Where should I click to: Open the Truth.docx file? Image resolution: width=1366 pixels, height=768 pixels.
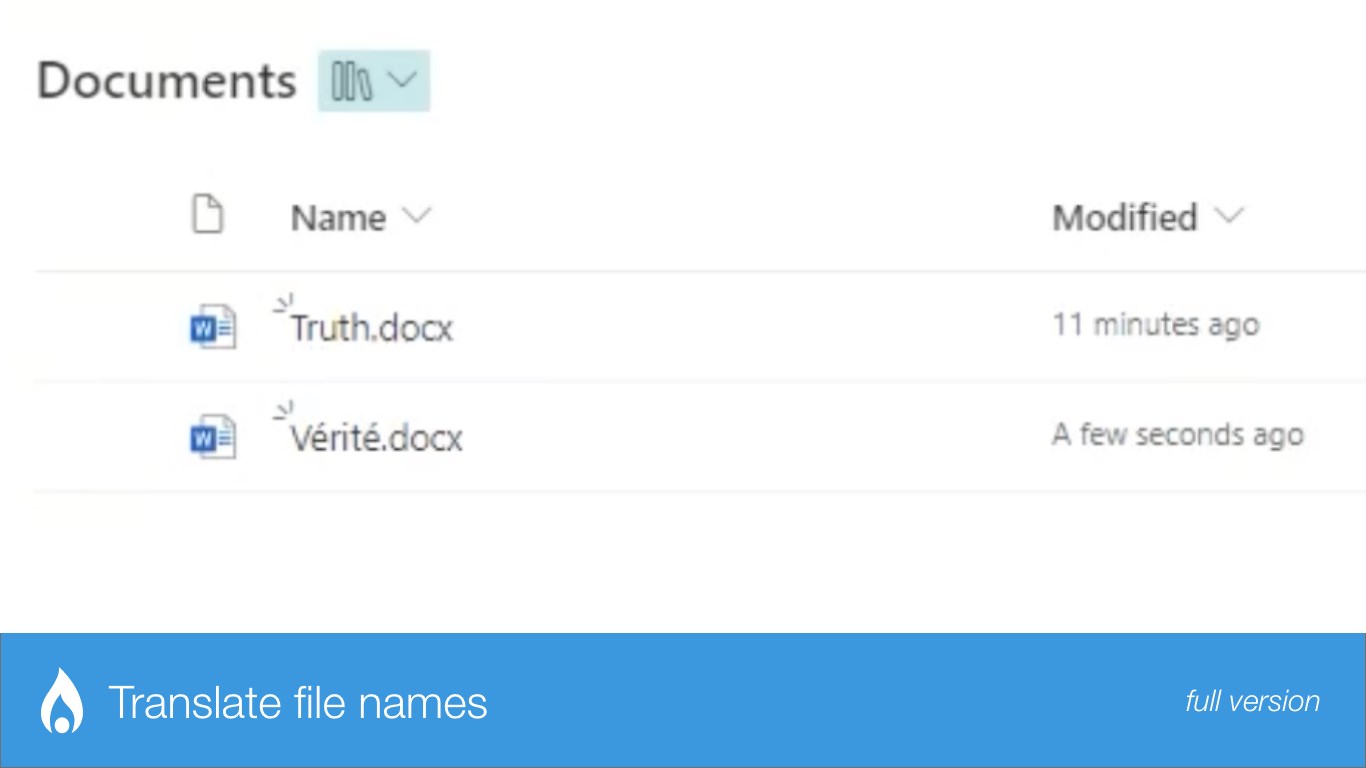(x=372, y=328)
